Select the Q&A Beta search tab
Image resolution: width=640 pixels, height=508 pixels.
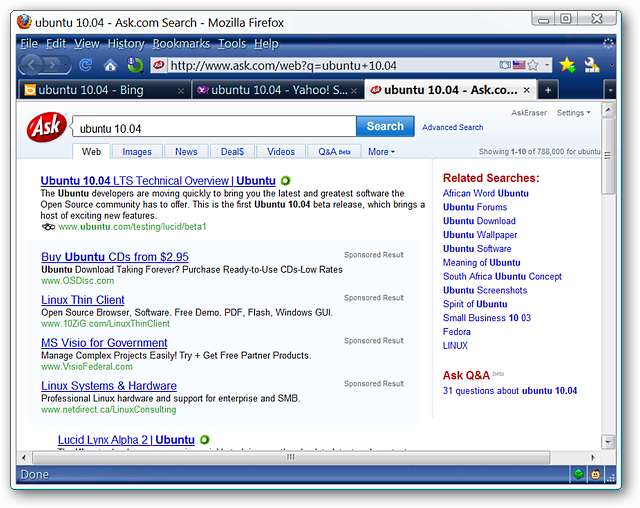pos(334,152)
